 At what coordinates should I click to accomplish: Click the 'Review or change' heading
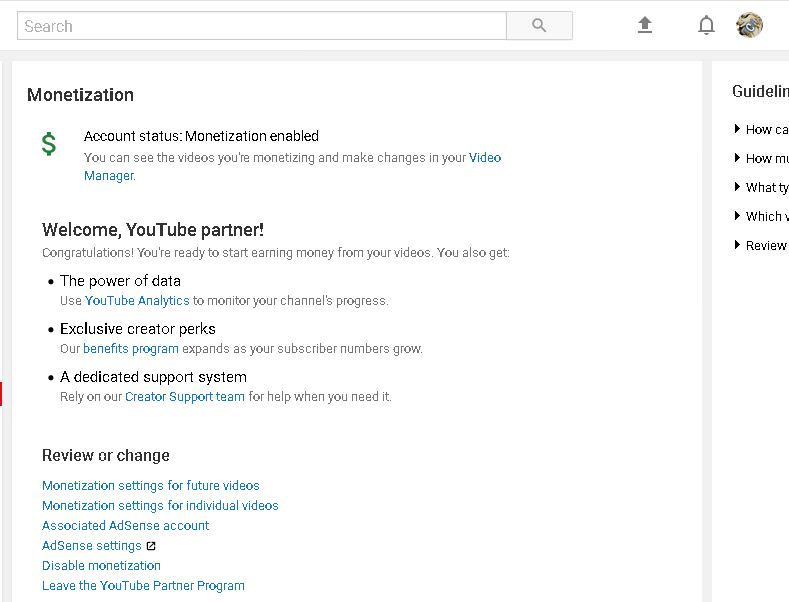[106, 456]
